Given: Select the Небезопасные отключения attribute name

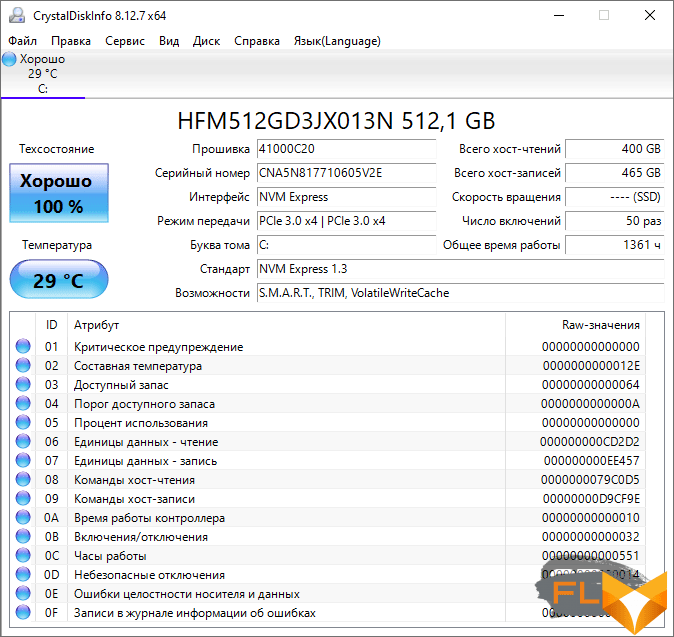Looking at the screenshot, I should [x=150, y=575].
